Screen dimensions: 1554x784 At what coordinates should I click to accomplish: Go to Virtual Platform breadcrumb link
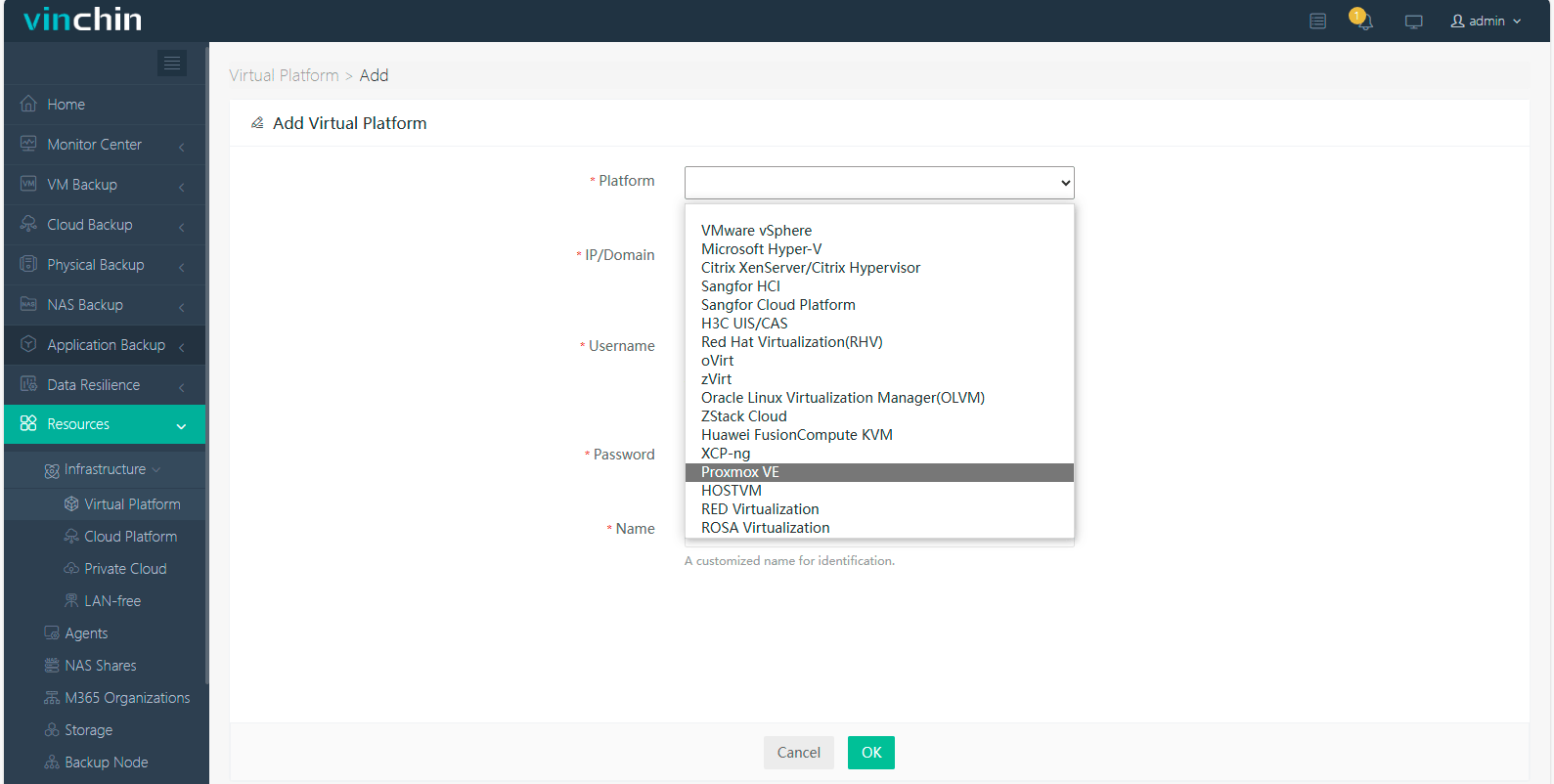click(284, 75)
